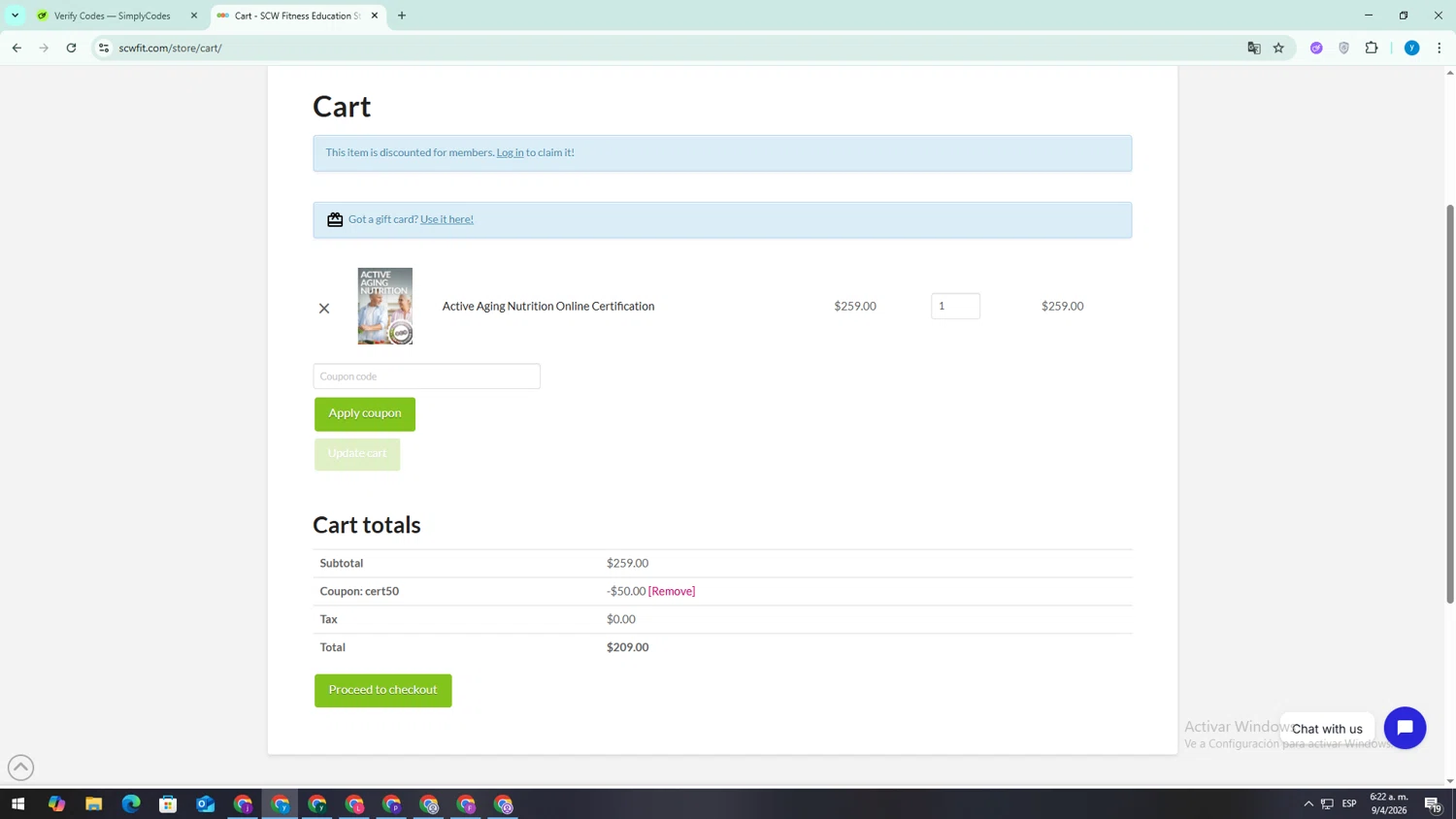Show hidden system tray icons

pos(1307,803)
